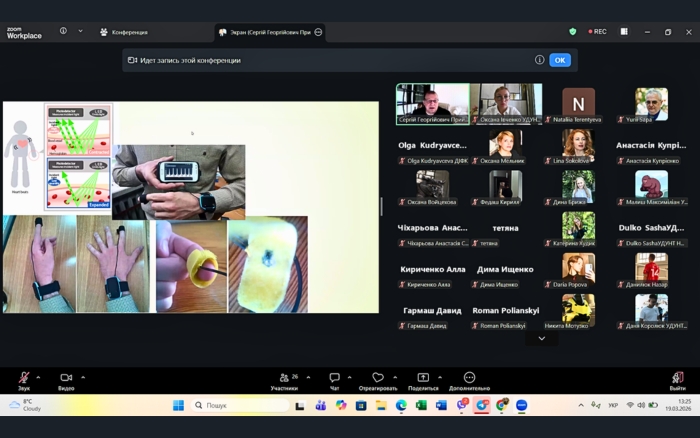Image resolution: width=700 pixels, height=438 pixels.
Task: Click the Поделиться share screen icon
Action: point(423,379)
